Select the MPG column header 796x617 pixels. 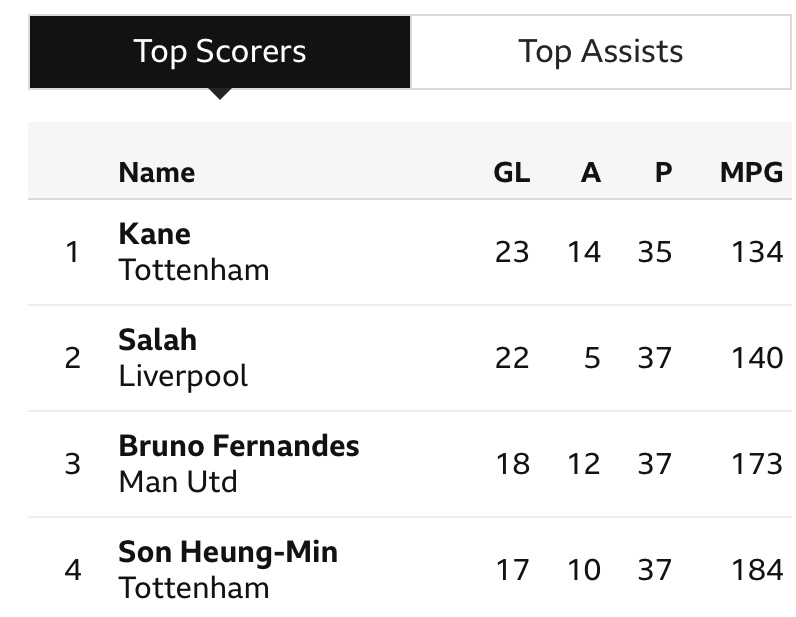(x=751, y=172)
